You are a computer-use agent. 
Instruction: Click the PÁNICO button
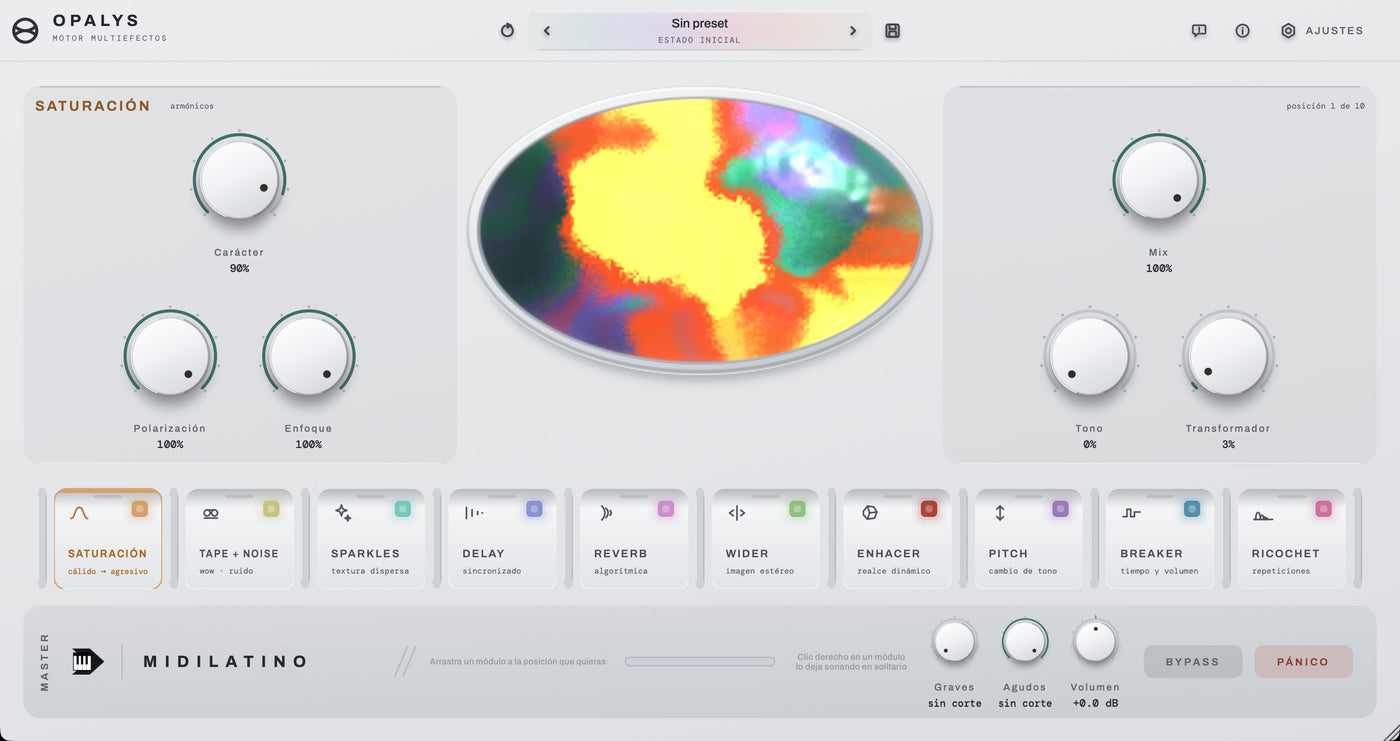(x=1303, y=662)
